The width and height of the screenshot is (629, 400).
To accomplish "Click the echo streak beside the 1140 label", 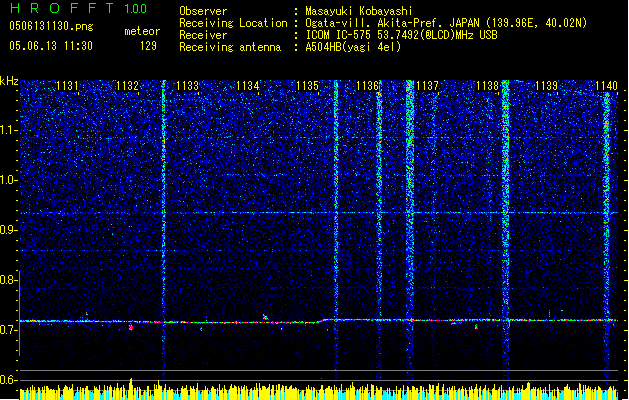I will [x=607, y=237].
